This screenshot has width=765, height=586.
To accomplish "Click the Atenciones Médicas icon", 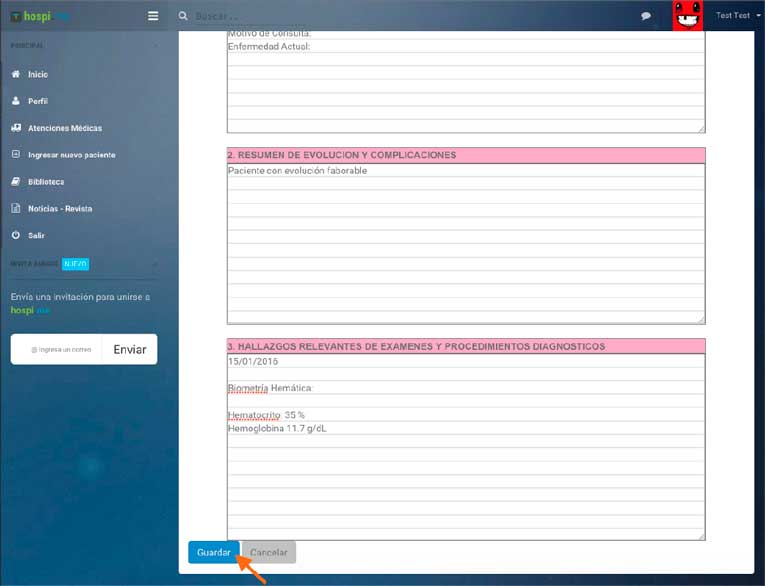I will 16,128.
